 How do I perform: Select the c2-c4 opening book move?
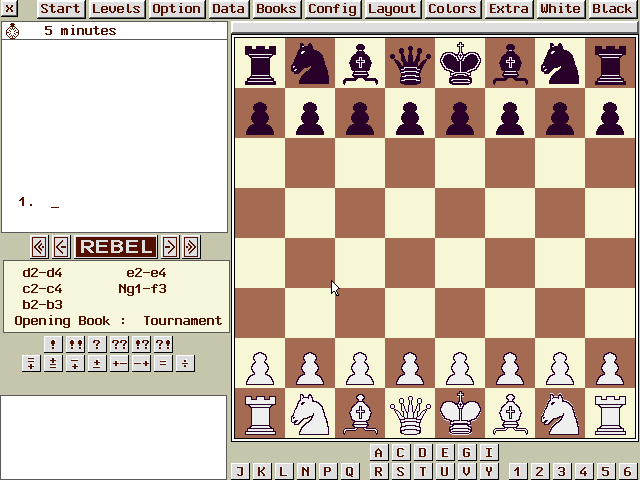point(42,289)
